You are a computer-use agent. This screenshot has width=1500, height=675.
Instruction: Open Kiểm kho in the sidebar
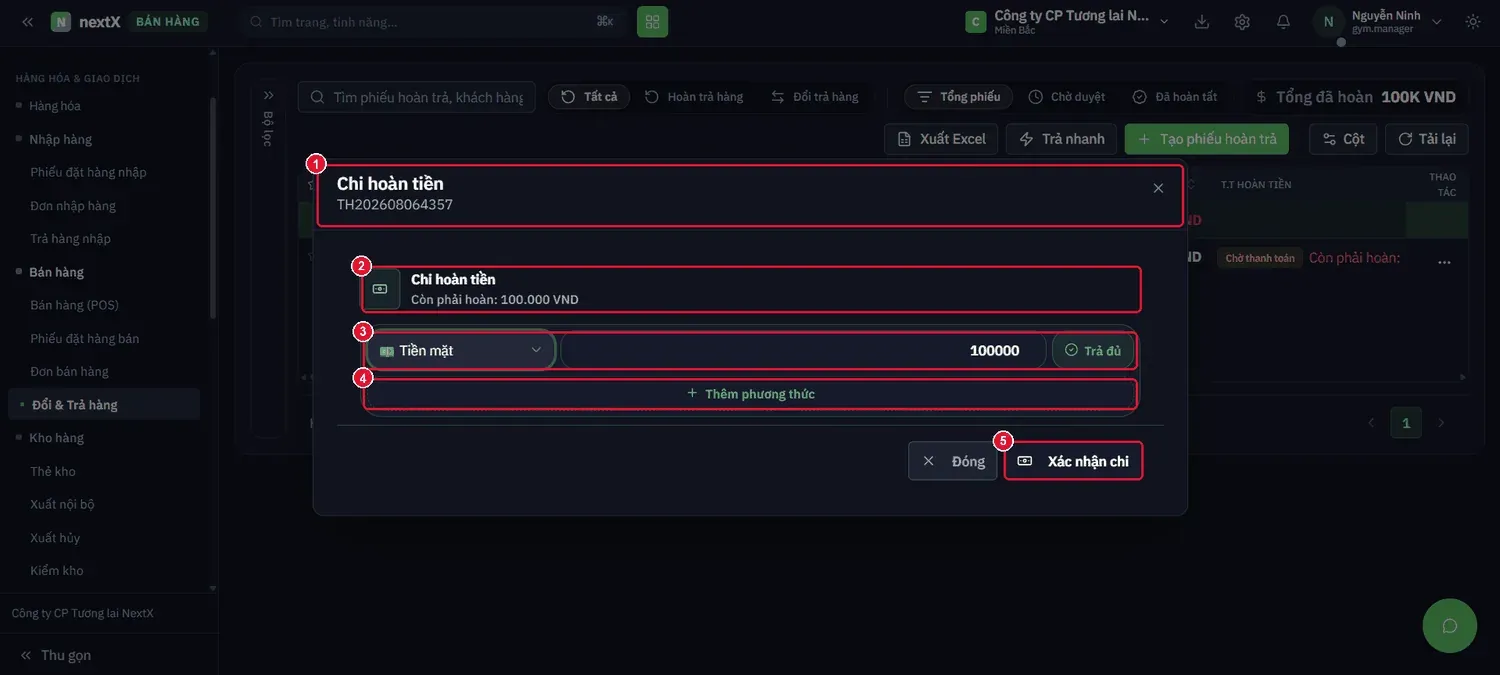coord(57,571)
